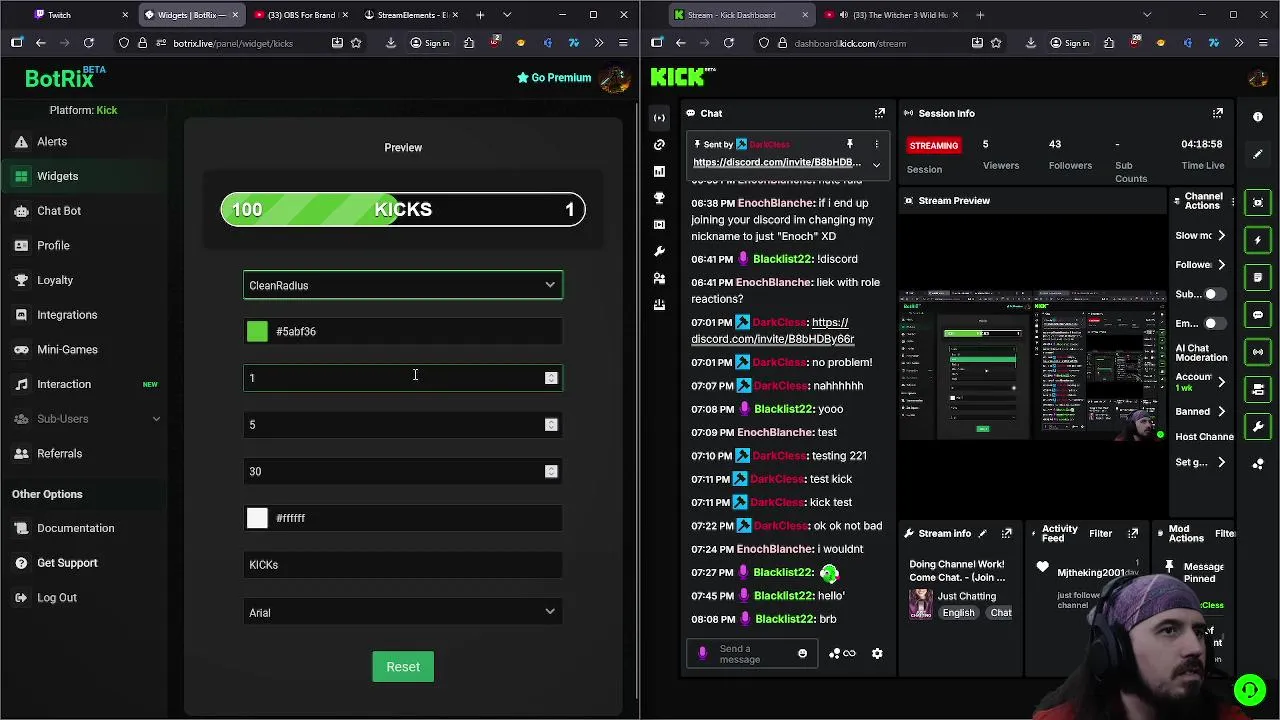This screenshot has width=1280, height=720.
Task: Pop out the Activity Feed panel
Action: (x=1133, y=533)
